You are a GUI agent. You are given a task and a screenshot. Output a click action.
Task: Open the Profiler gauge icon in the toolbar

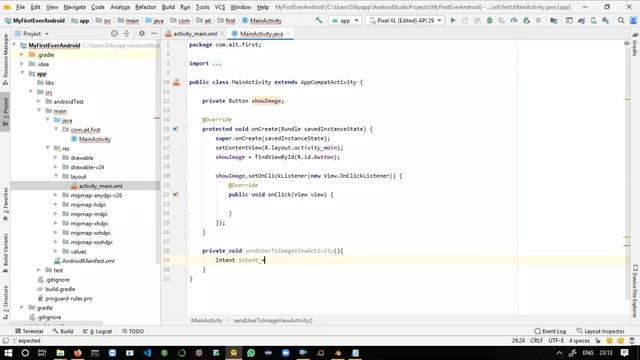click(x=514, y=20)
